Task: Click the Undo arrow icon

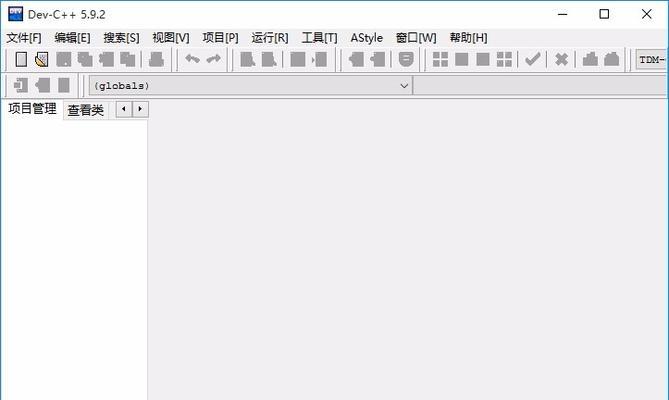Action: pyautogui.click(x=192, y=59)
